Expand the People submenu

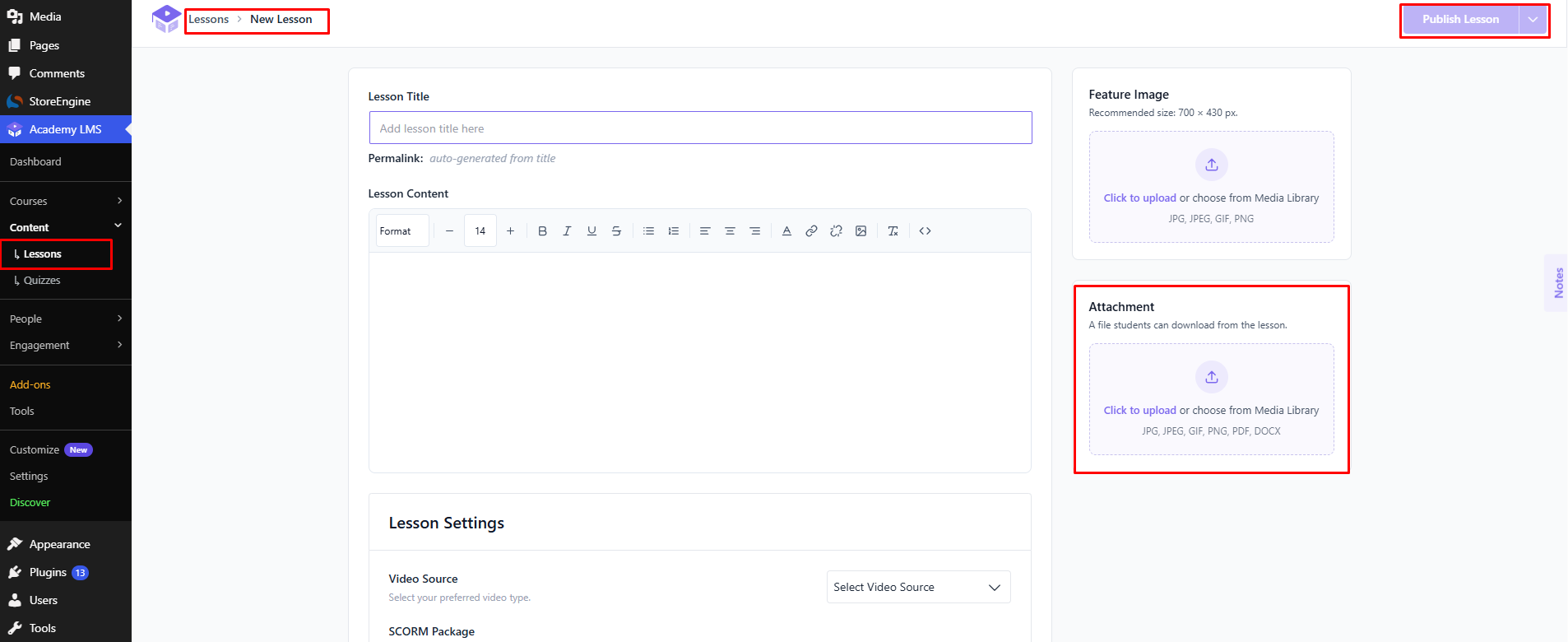tap(66, 319)
